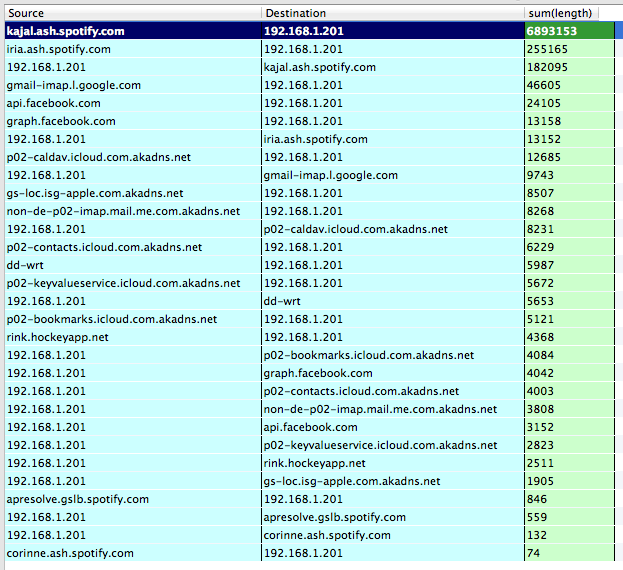
Task: Select destination kajal.ash.spotify.com cell
Action: click(393, 67)
